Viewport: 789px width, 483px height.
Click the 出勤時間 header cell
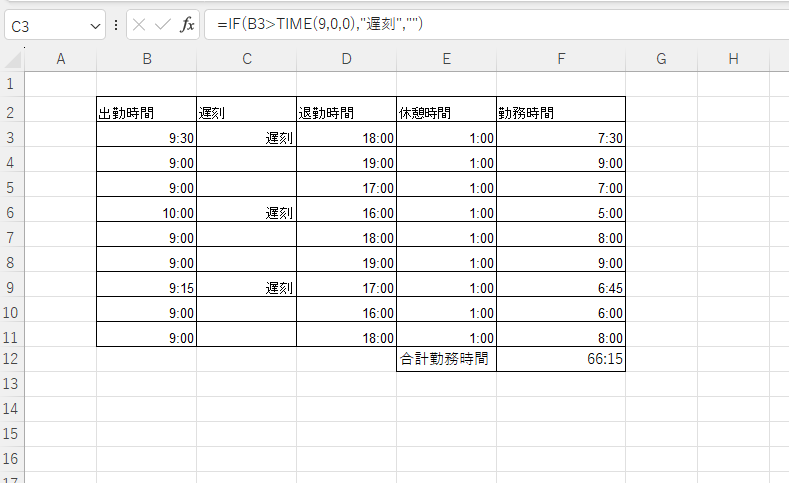click(146, 109)
